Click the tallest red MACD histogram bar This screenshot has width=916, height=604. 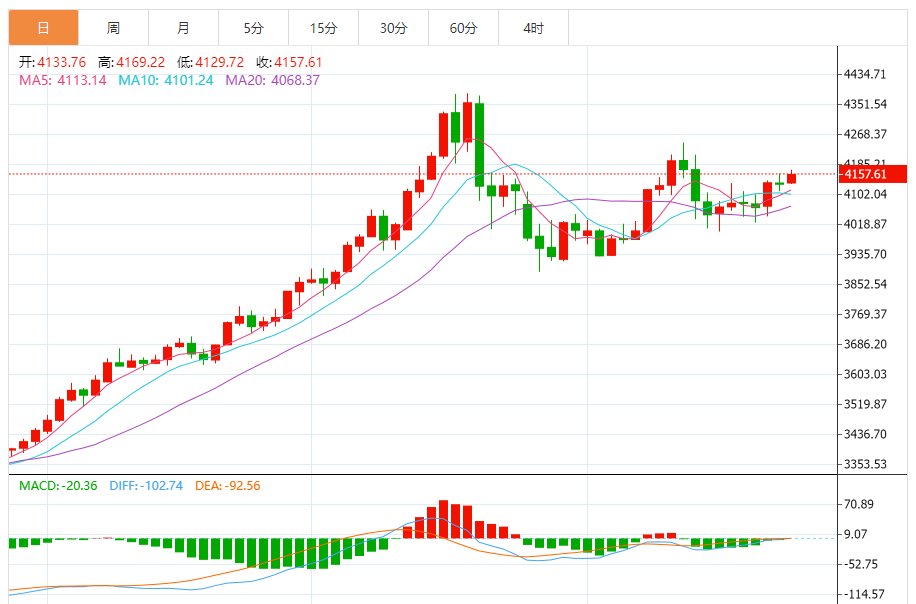click(443, 519)
